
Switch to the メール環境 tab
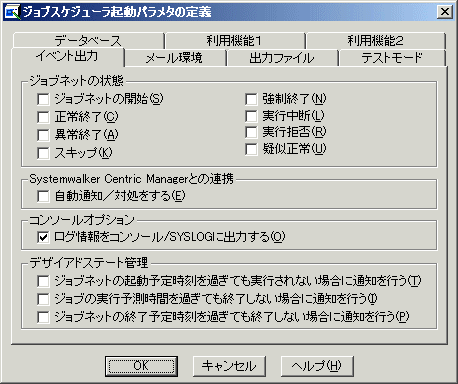(x=174, y=58)
